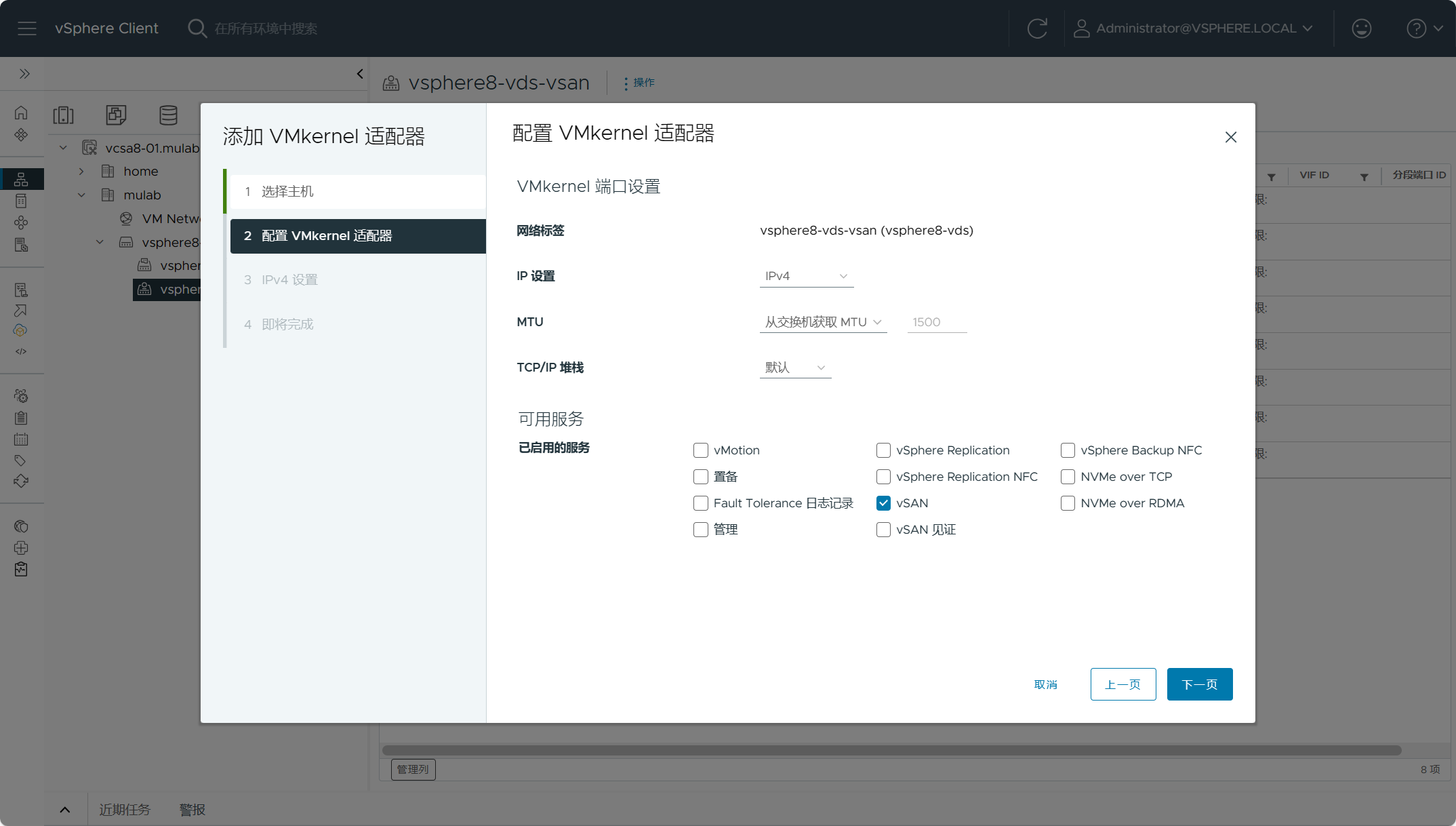
Task: Open Tasks clipboard icon in sidebar
Action: pos(21,418)
